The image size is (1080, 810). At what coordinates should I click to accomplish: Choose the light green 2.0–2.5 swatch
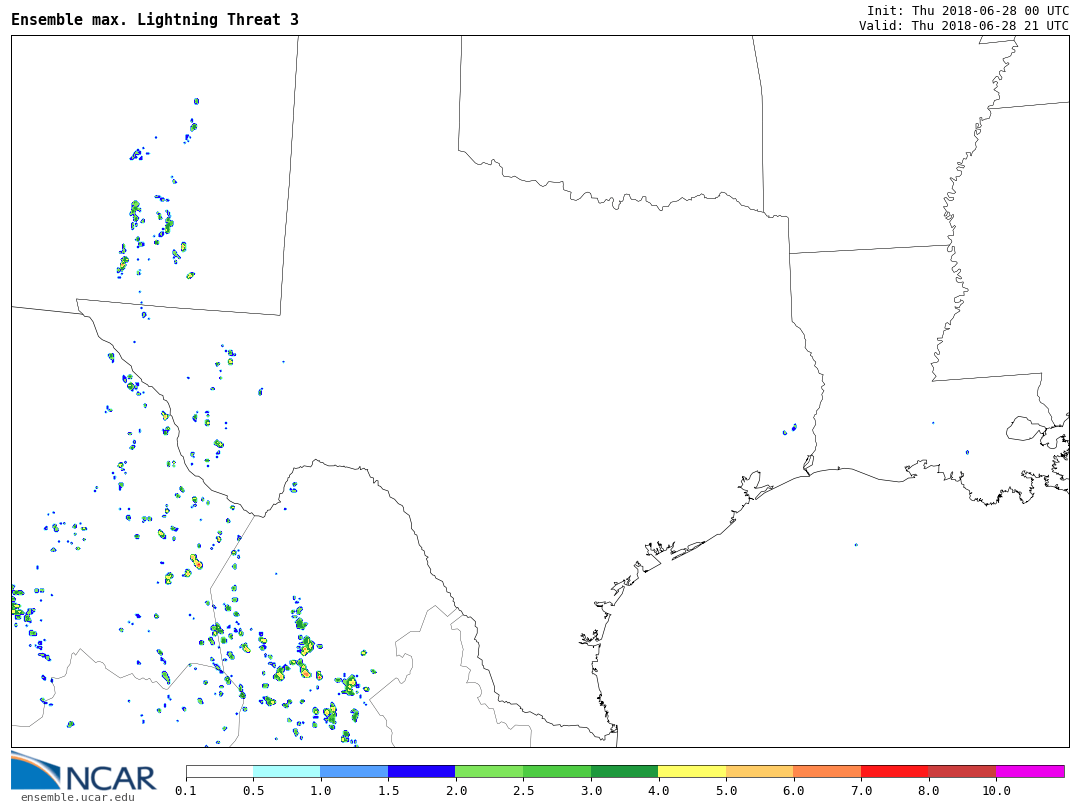pyautogui.click(x=489, y=771)
